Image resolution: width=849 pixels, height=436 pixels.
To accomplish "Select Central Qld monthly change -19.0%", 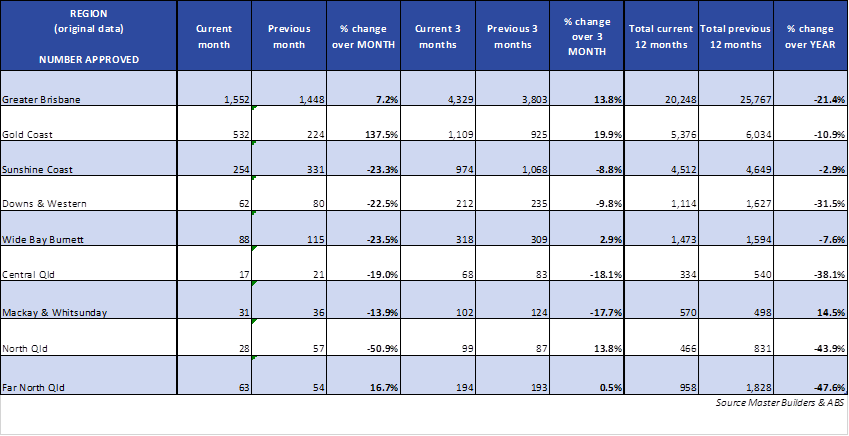I will click(x=363, y=263).
